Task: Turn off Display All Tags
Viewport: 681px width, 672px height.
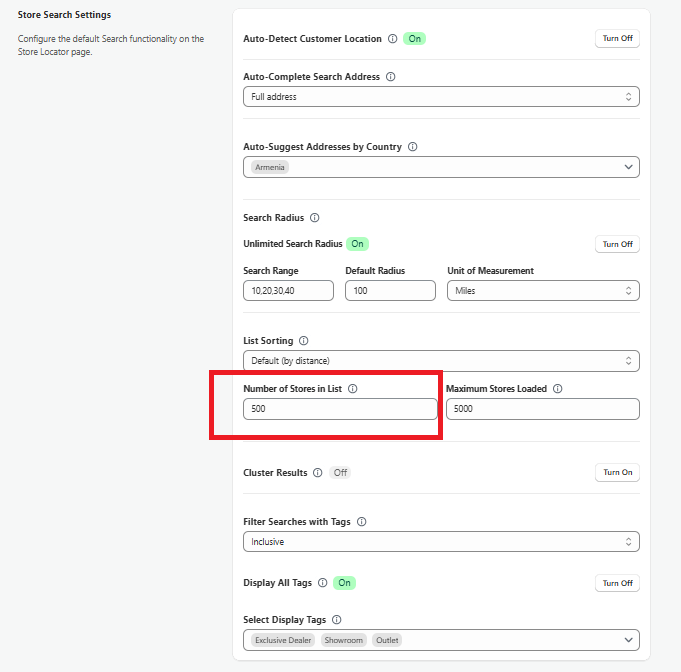Action: point(617,583)
